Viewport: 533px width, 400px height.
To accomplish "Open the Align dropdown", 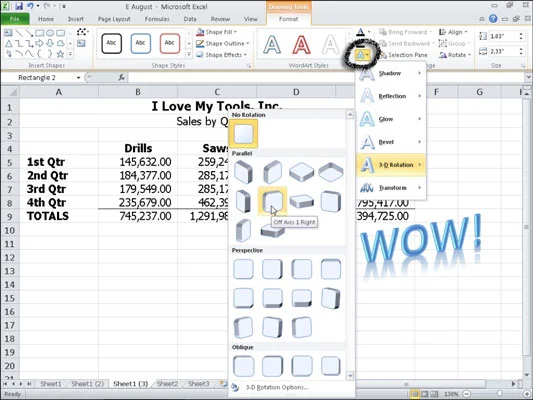I will tap(452, 32).
